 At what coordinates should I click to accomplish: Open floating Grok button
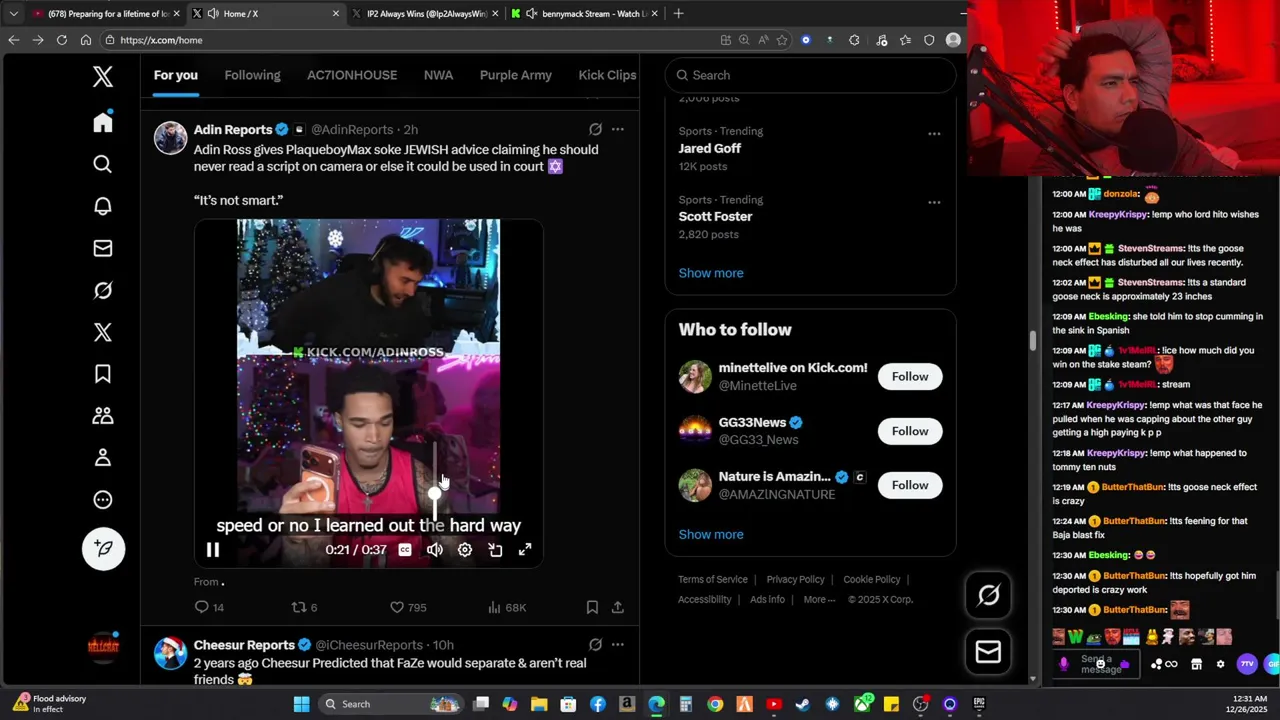(988, 596)
